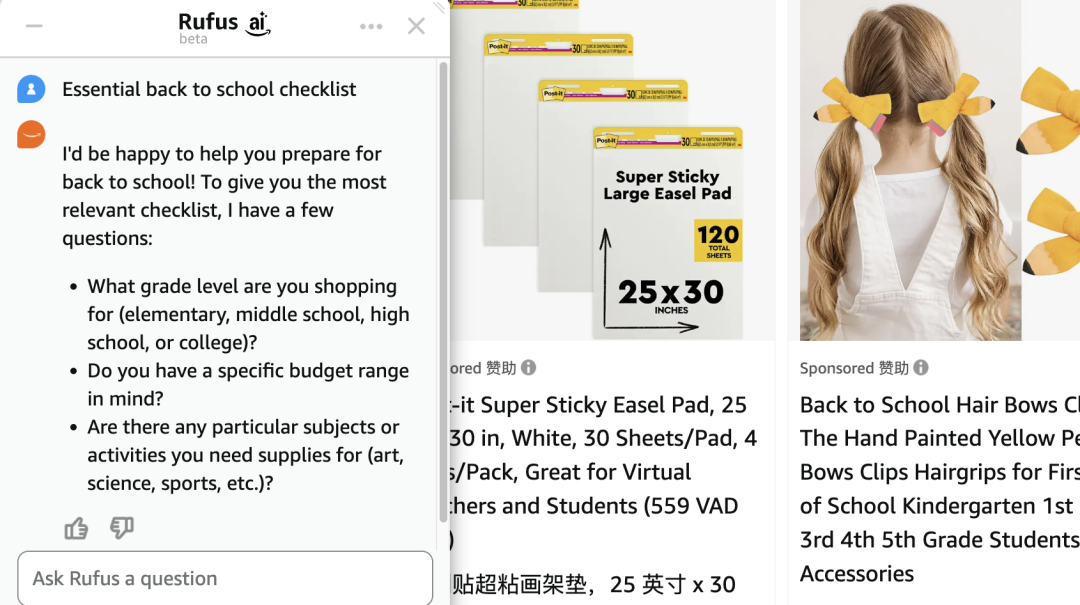Open the pencil hair bows product image
Viewport: 1080px width, 605px height.
tap(939, 170)
